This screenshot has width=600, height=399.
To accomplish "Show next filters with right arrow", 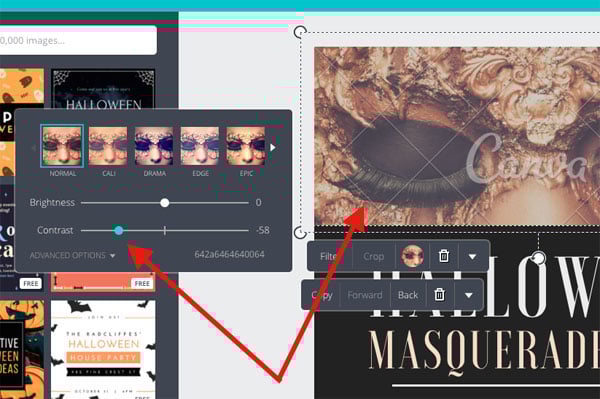I will coord(272,147).
